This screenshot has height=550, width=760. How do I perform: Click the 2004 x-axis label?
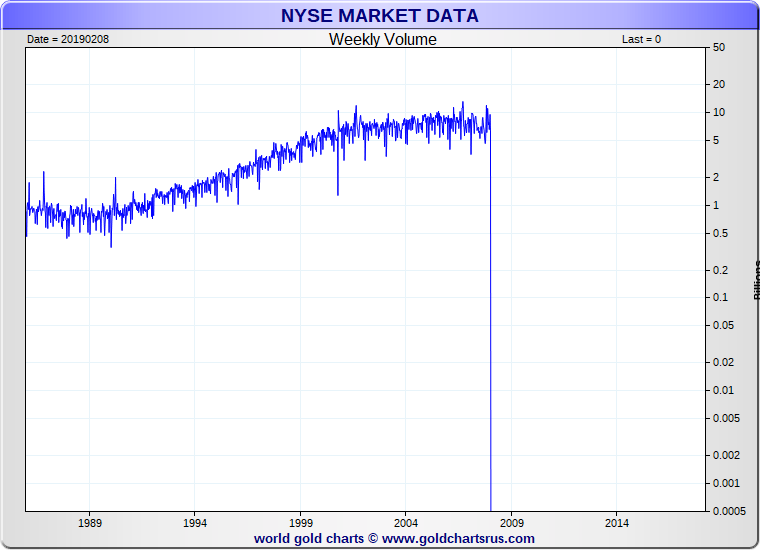(406, 523)
